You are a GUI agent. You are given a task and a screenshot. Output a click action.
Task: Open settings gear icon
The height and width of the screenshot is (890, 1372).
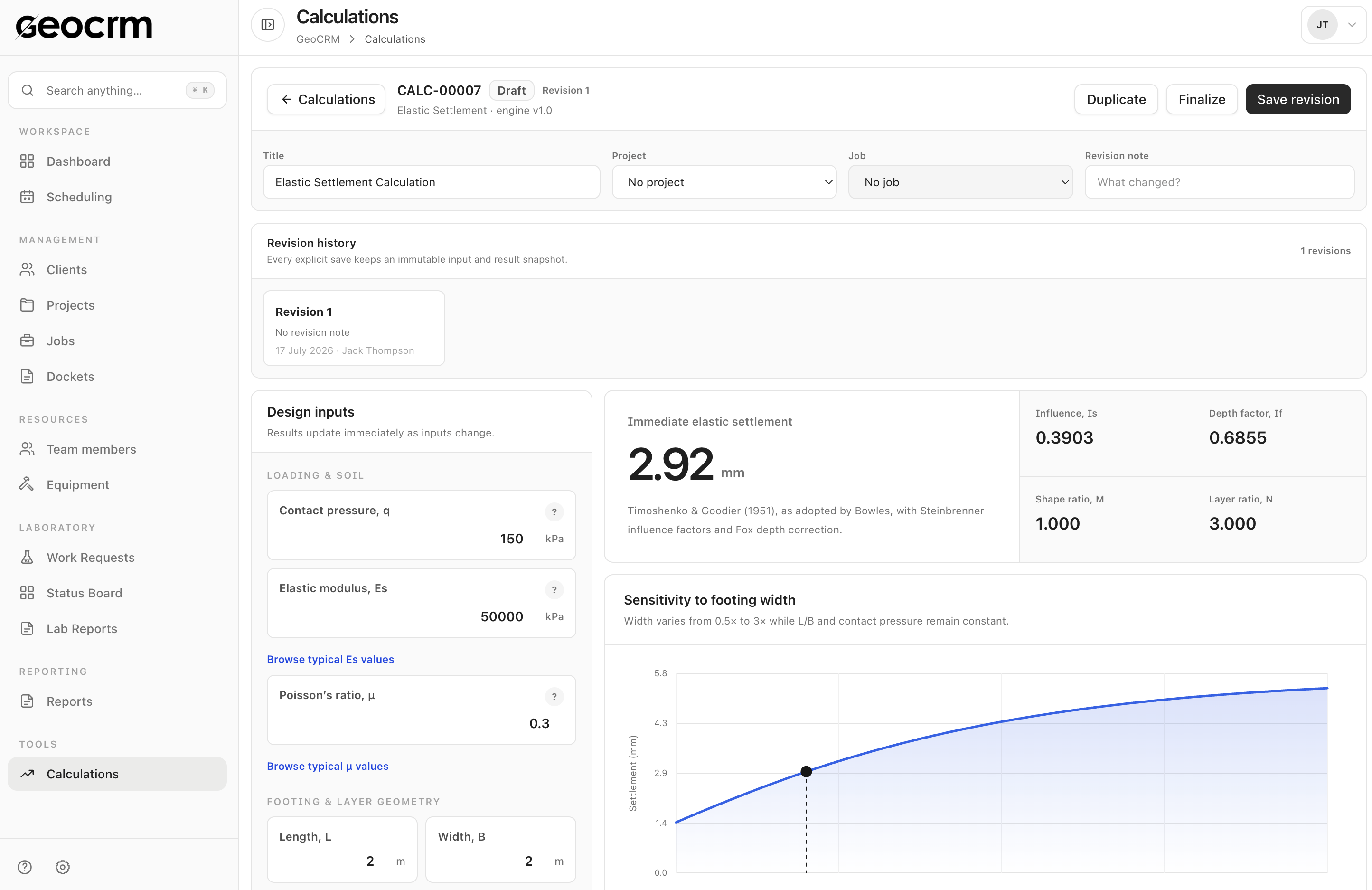point(63,867)
